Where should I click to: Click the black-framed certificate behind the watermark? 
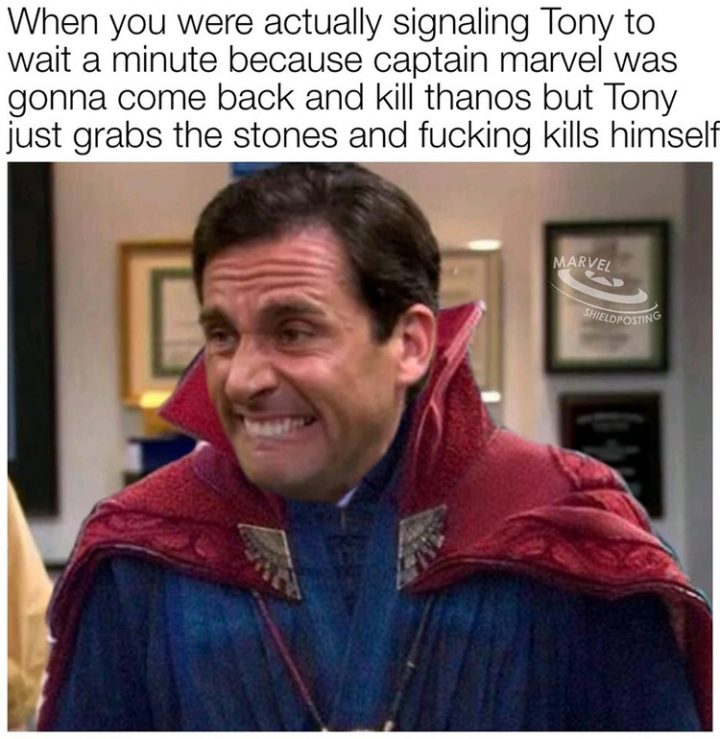point(607,296)
